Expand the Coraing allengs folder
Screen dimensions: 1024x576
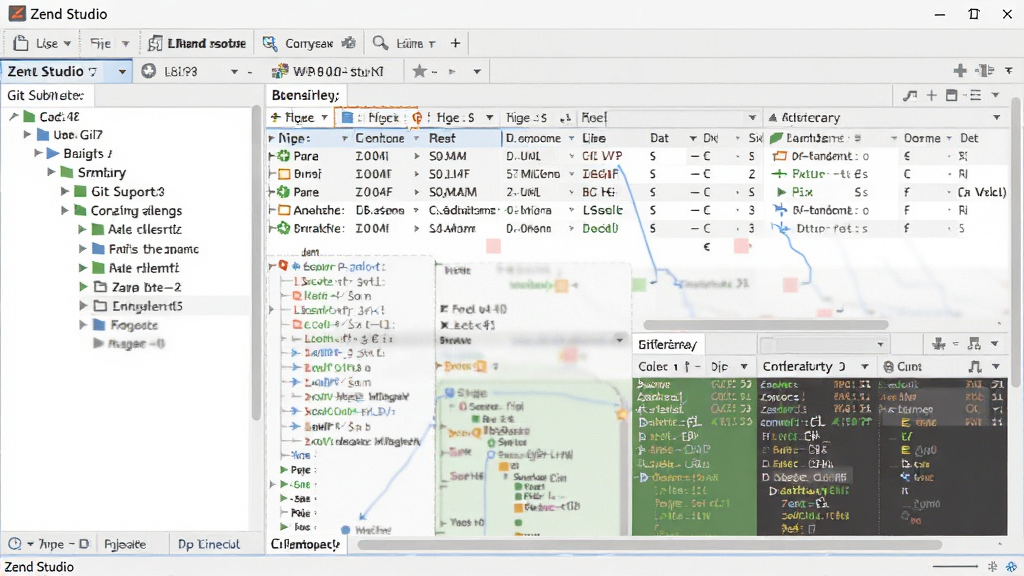pyautogui.click(x=65, y=210)
